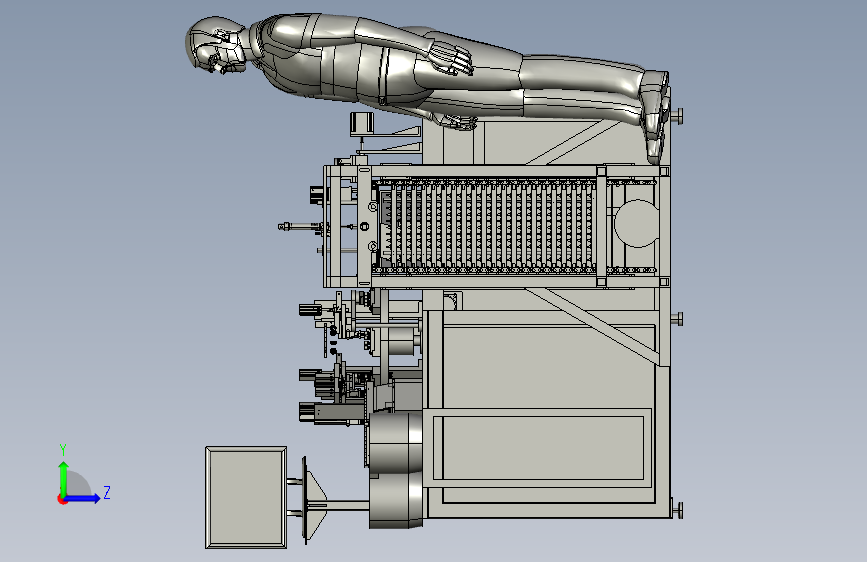The height and width of the screenshot is (562, 867).
Task: Select the square monitor panel beside the machine
Action: pos(246,497)
